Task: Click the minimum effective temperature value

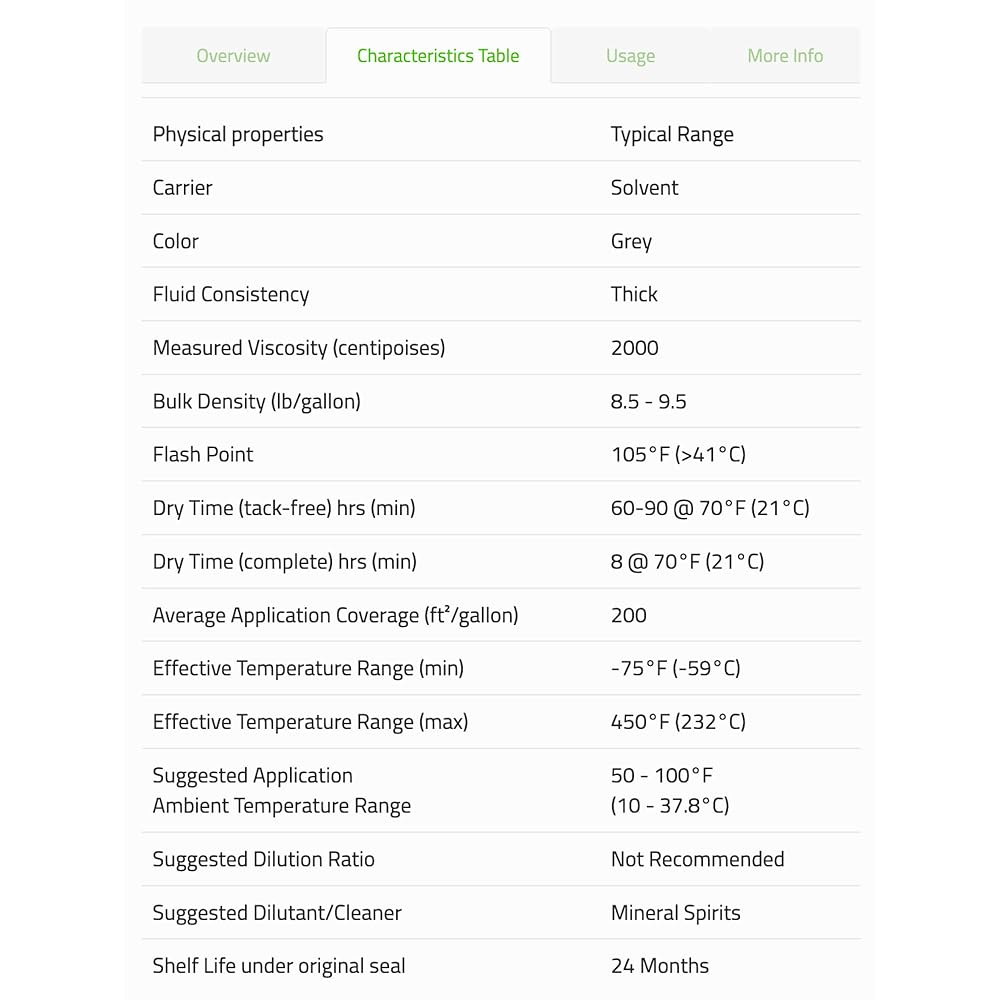Action: pyautogui.click(x=675, y=669)
